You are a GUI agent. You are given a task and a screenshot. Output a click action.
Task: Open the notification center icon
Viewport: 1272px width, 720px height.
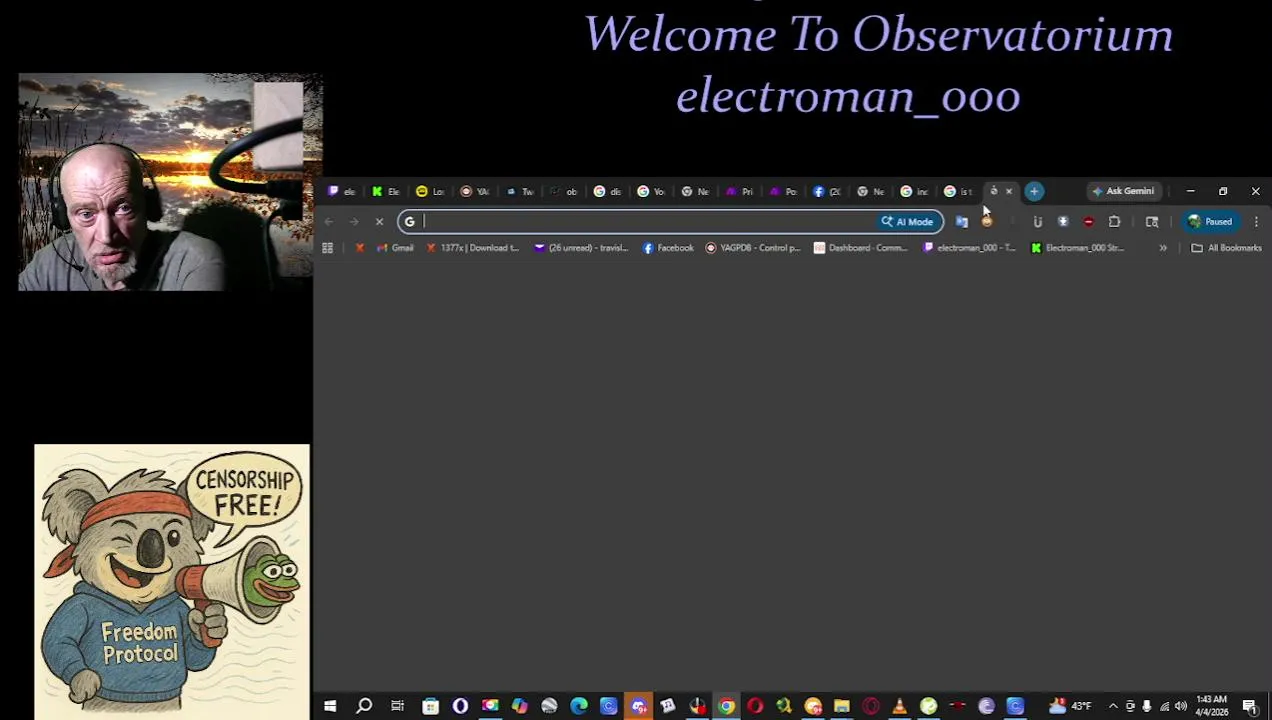click(1250, 707)
